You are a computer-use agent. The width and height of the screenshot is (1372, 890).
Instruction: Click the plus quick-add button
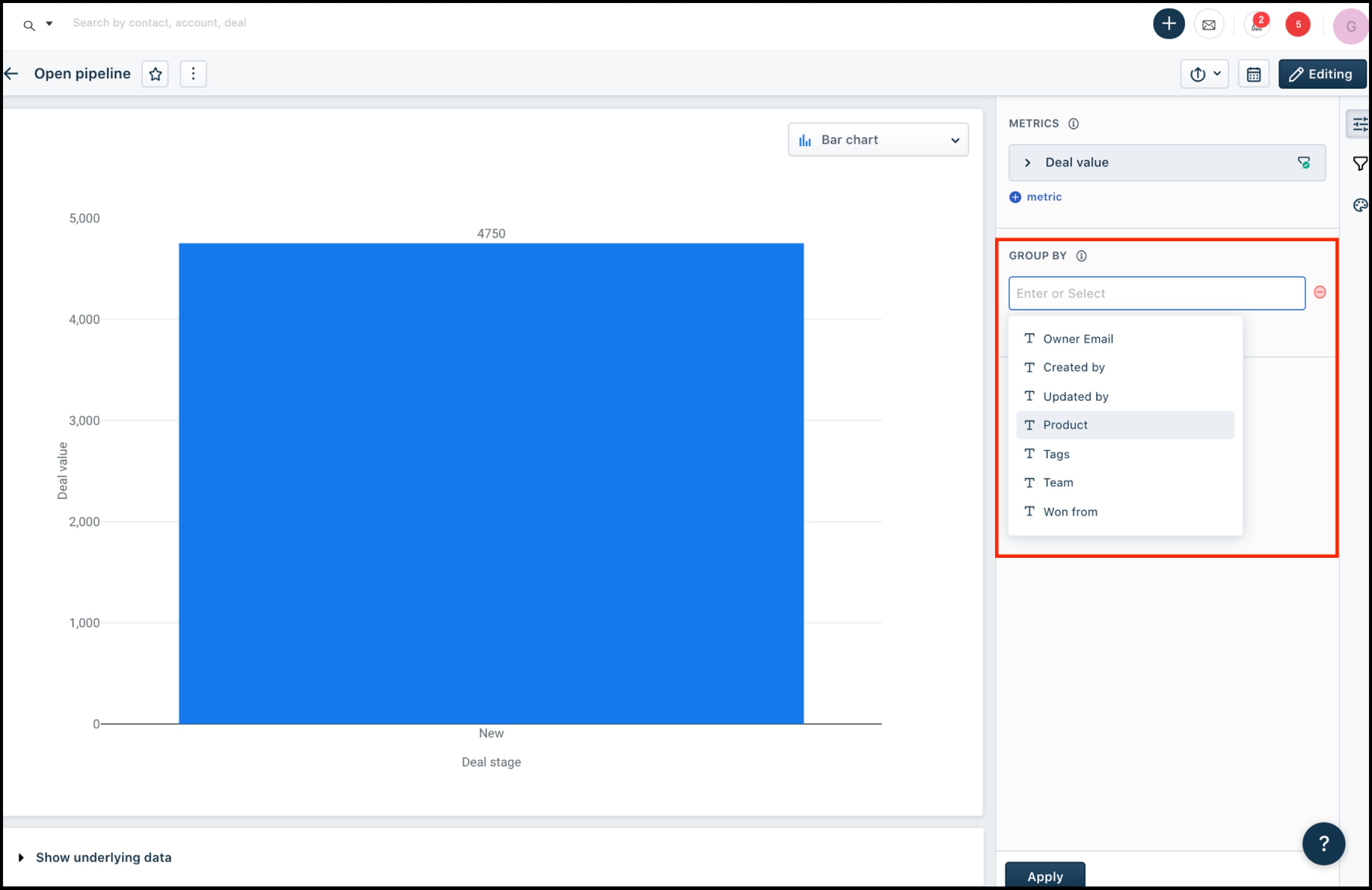pos(1168,24)
